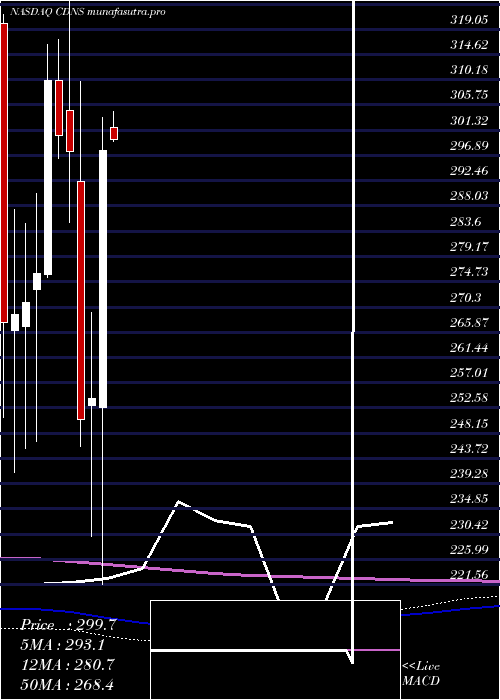Click the 257.01 price axis label
Image resolution: width=500 pixels, height=700 pixels.
[x=469, y=373]
